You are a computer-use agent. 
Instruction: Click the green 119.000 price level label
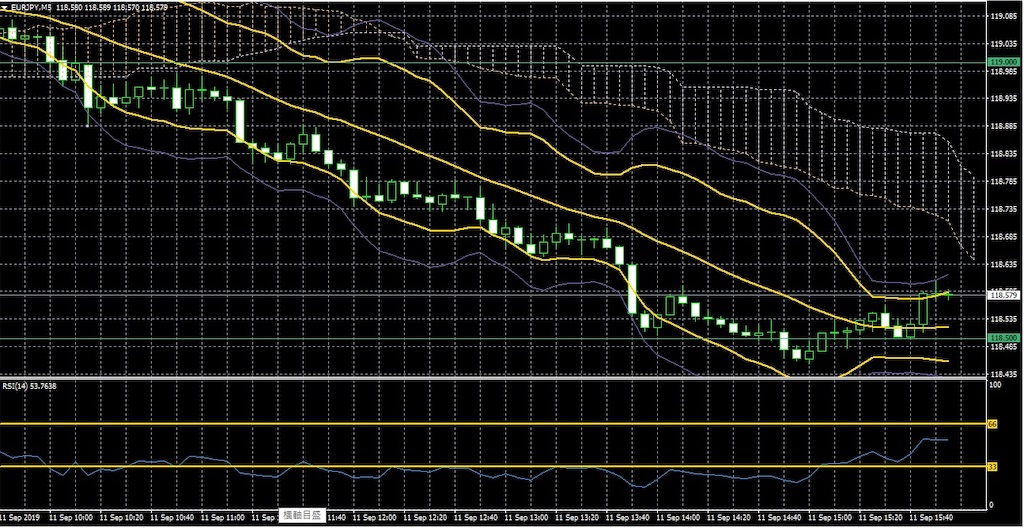[x=1004, y=61]
